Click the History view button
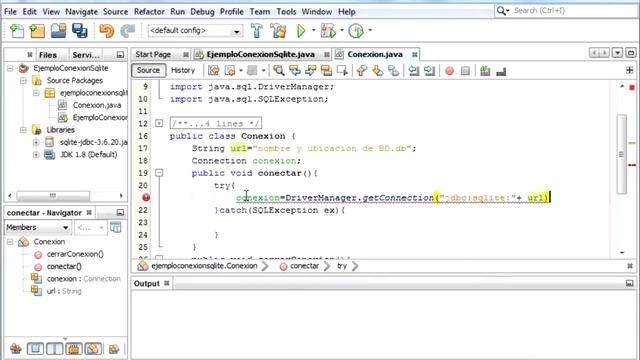 click(183, 70)
